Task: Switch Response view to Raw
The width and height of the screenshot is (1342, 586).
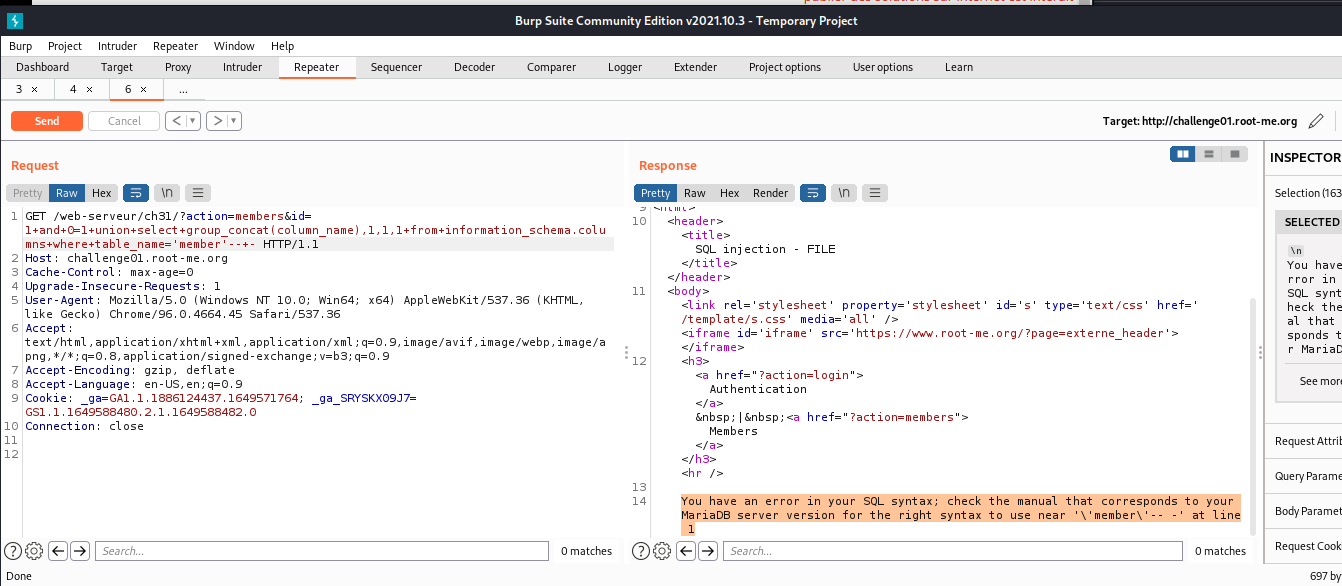Action: [695, 193]
